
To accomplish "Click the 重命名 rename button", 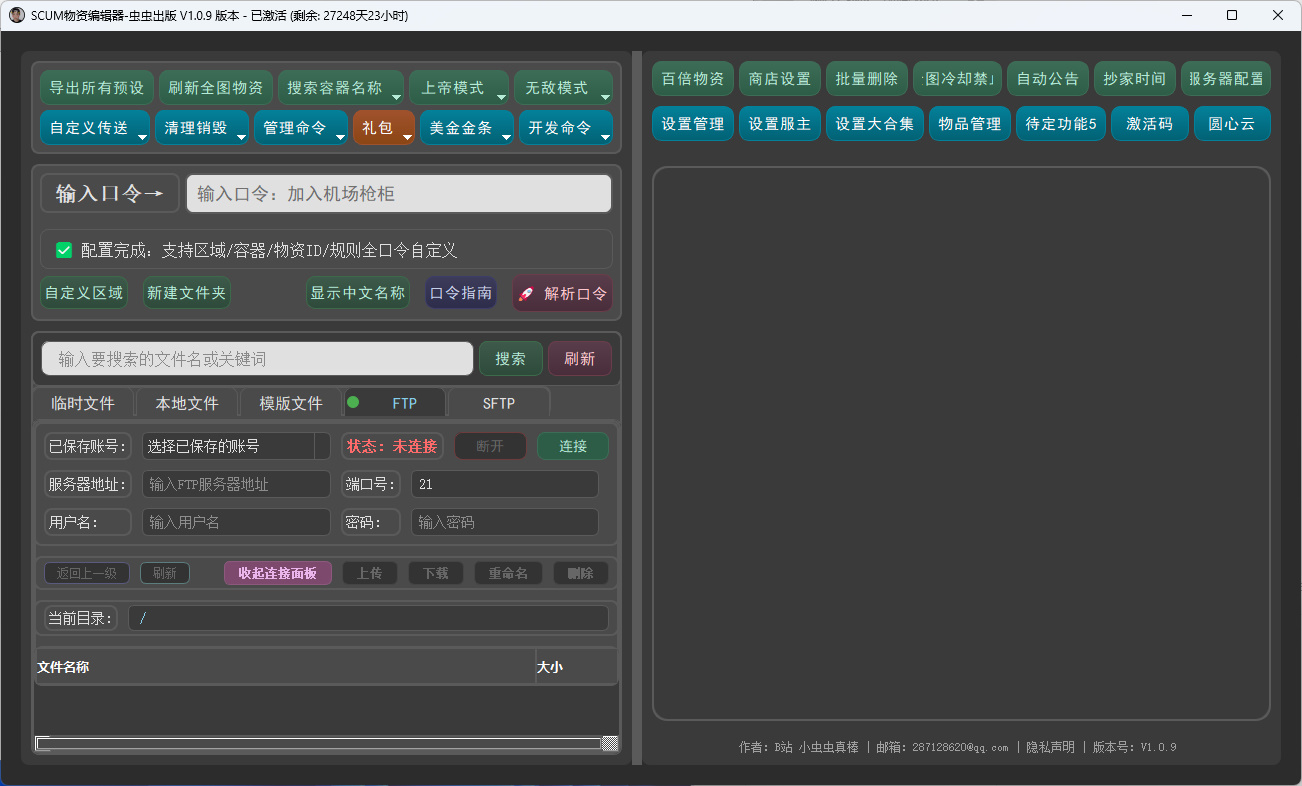I will click(x=508, y=573).
